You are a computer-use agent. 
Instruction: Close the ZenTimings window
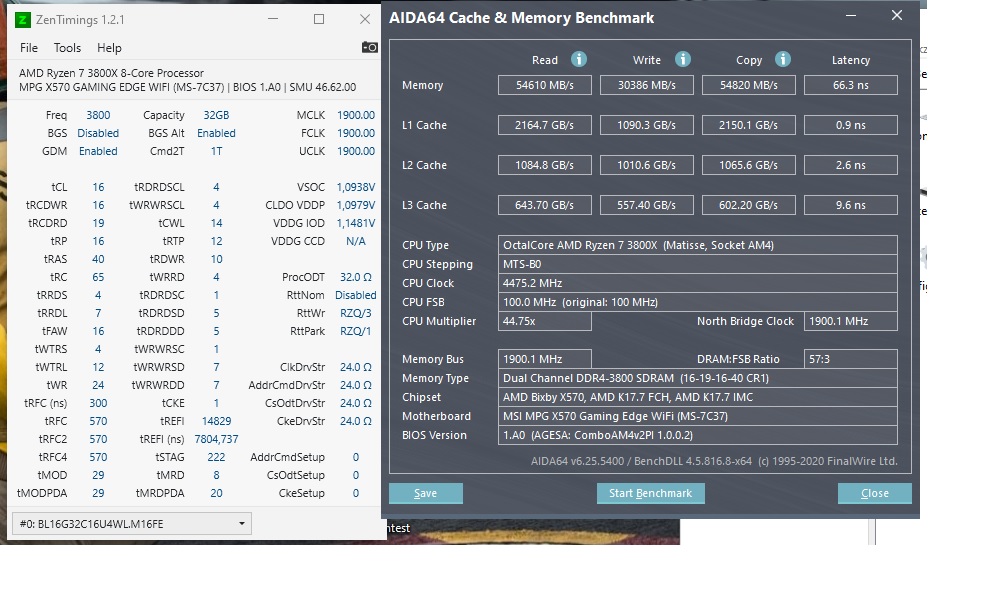point(365,19)
